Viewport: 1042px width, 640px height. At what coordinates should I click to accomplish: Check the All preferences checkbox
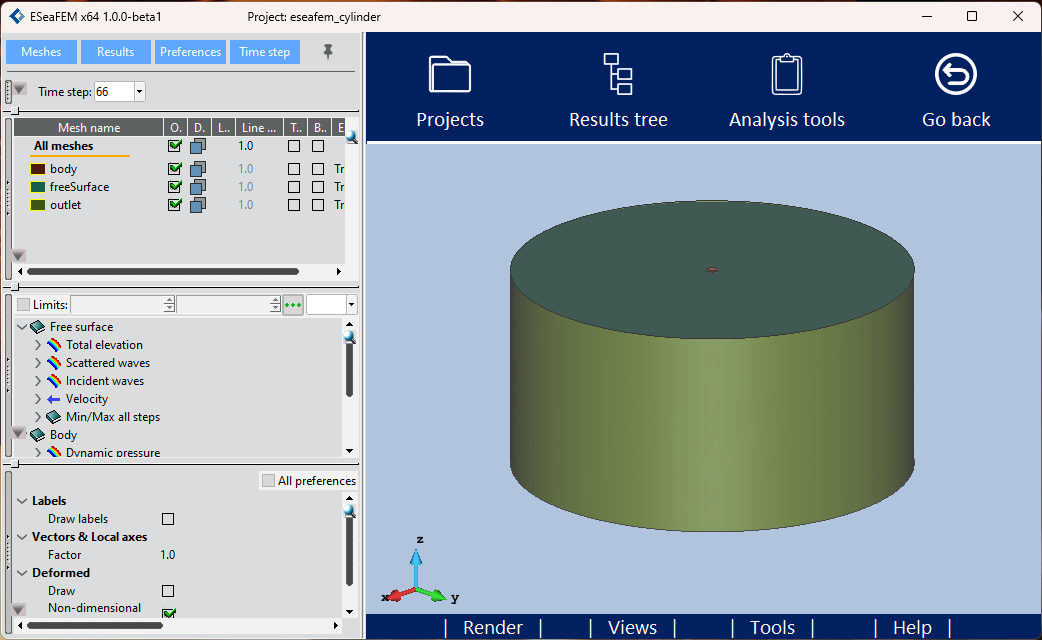click(268, 480)
